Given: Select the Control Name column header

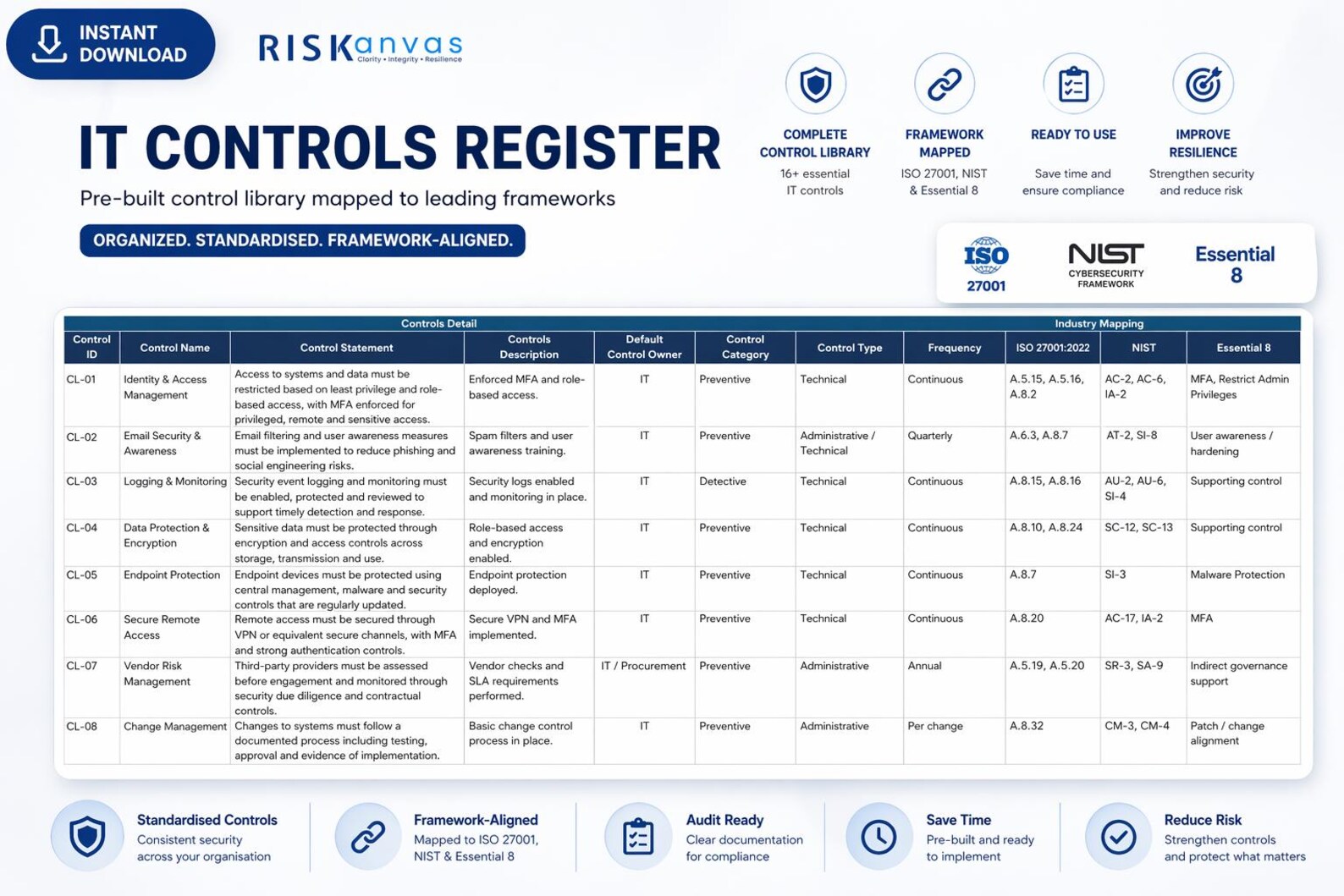Looking at the screenshot, I should coord(174,347).
